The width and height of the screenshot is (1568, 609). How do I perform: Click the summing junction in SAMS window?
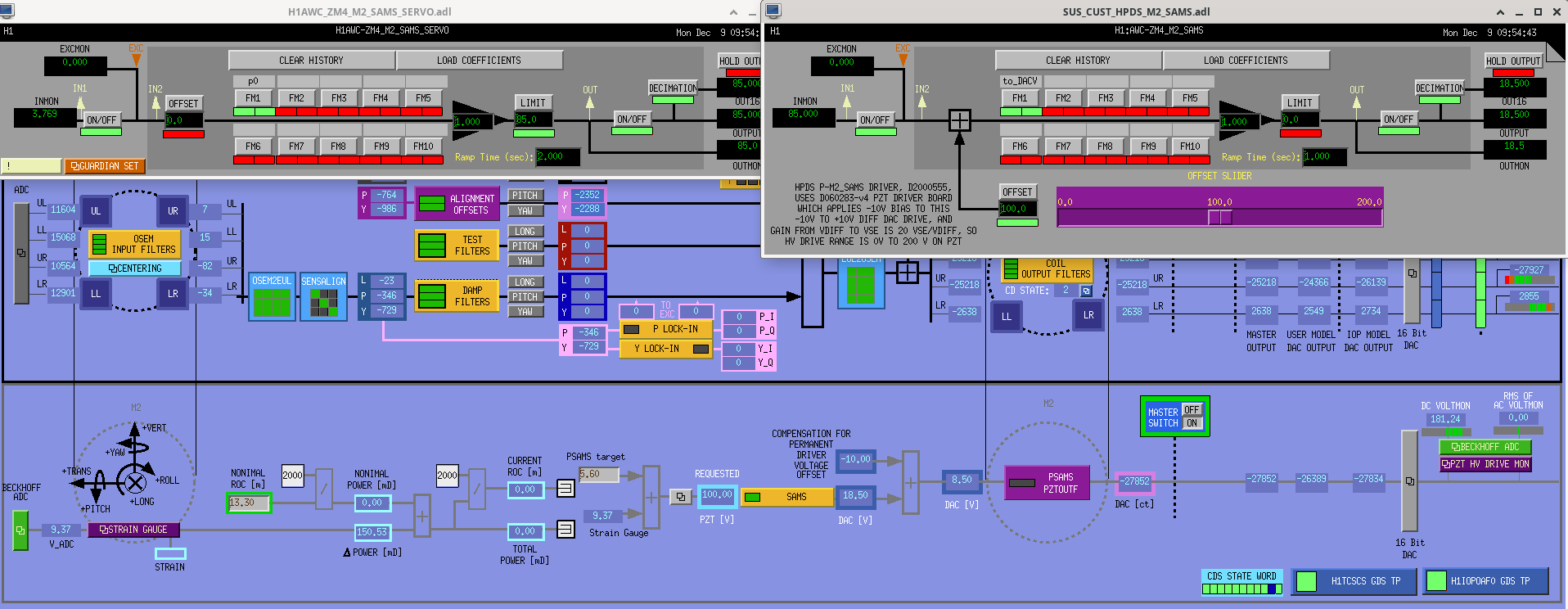point(959,120)
